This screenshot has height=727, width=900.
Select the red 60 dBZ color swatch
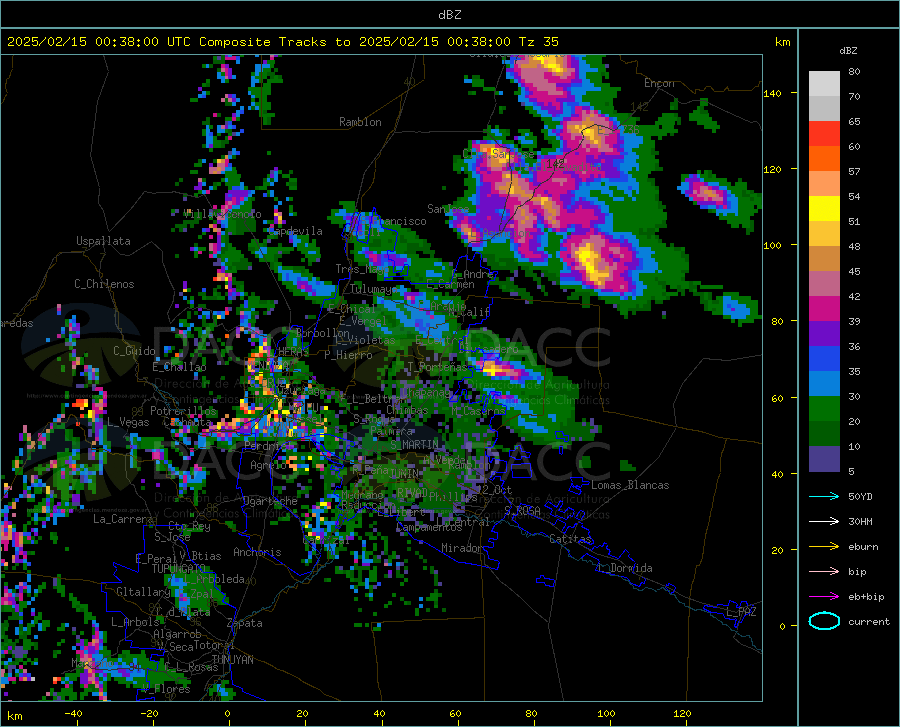coord(824,134)
